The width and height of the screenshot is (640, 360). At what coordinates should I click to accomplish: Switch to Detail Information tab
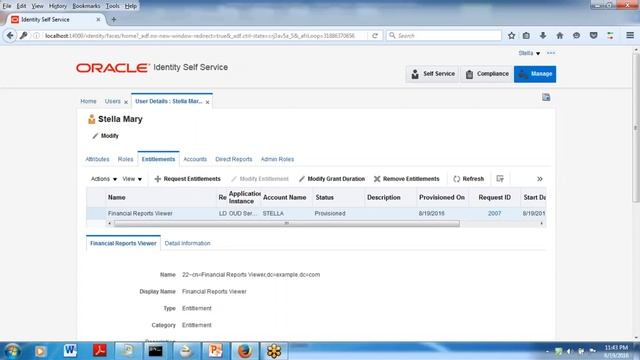point(187,243)
